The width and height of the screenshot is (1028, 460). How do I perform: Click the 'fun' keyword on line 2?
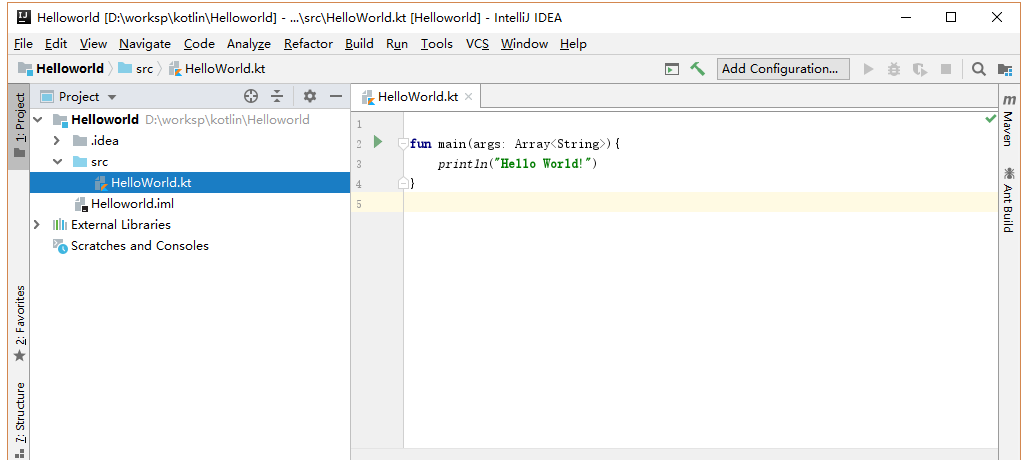(x=420, y=144)
